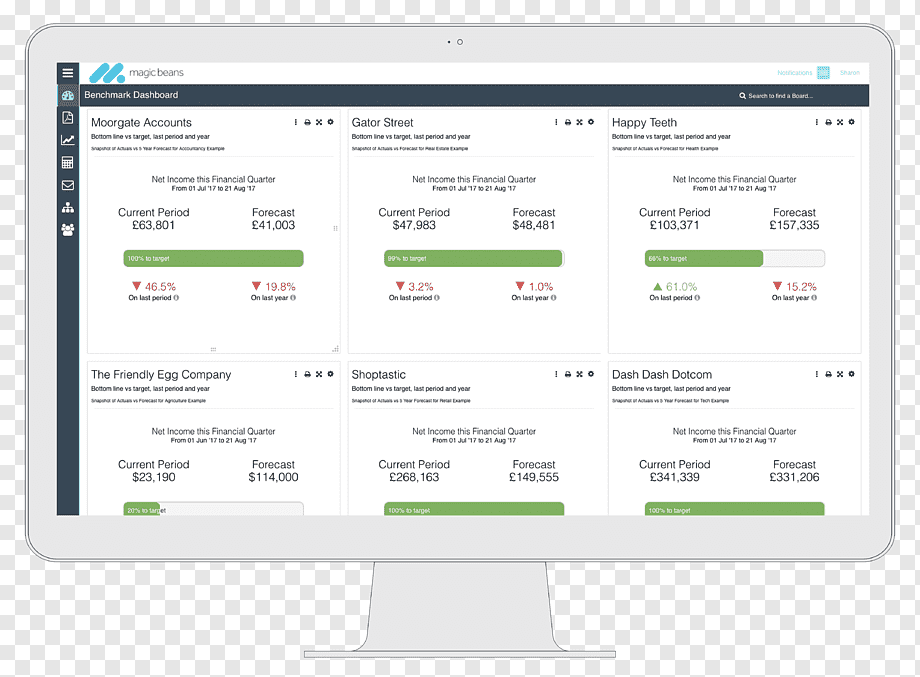Click the magic beans logo
The width and height of the screenshot is (920, 677).
(x=136, y=73)
